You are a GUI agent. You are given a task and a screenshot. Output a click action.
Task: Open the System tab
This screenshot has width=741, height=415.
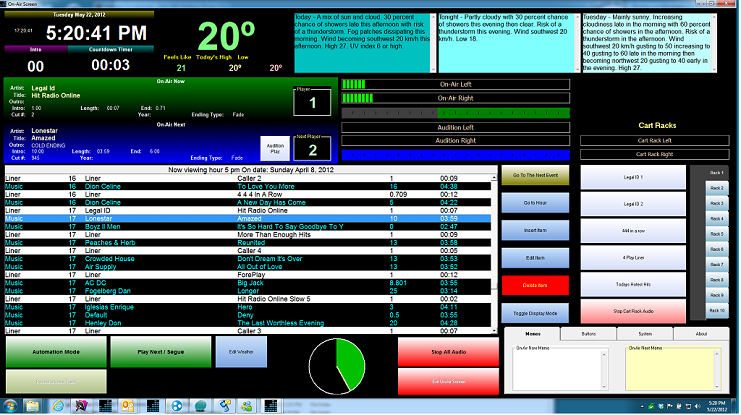645,333
